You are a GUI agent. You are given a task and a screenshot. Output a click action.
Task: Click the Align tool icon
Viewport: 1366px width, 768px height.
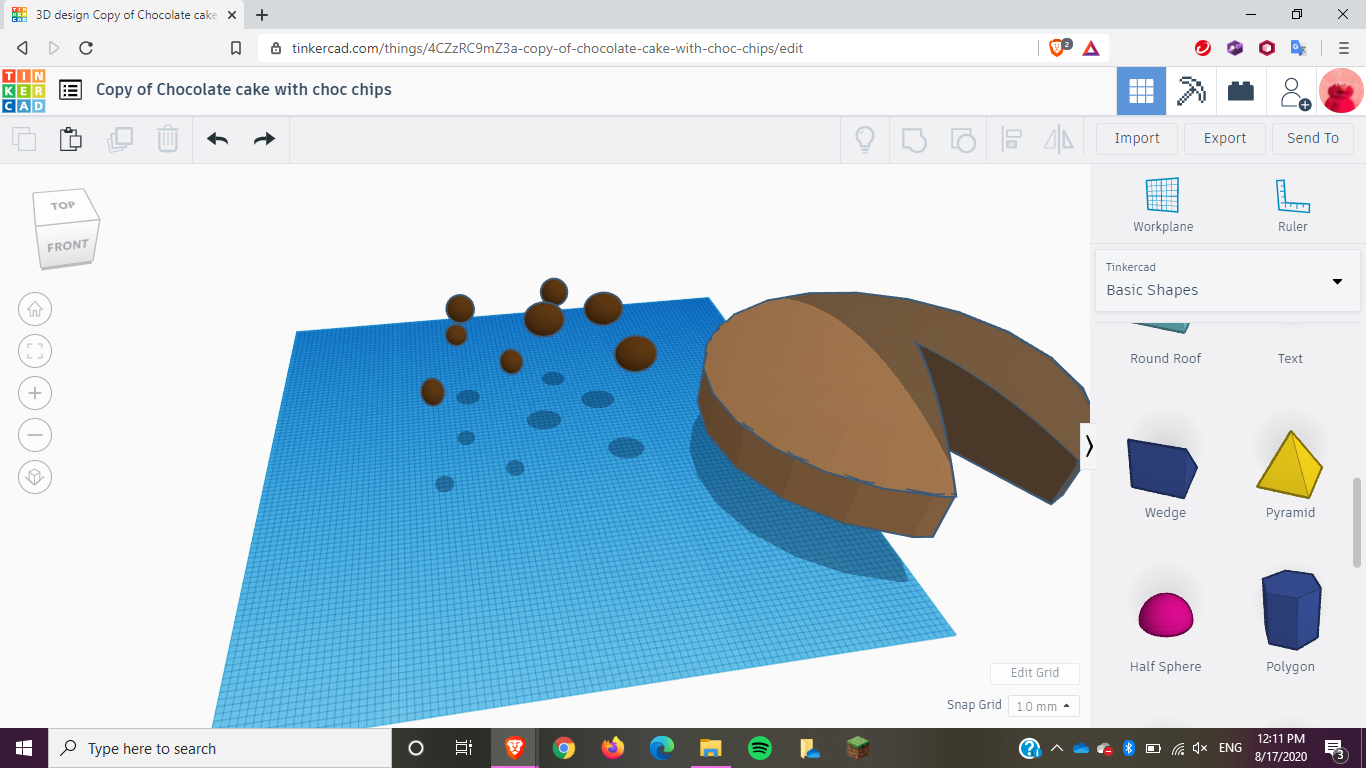coord(1011,139)
